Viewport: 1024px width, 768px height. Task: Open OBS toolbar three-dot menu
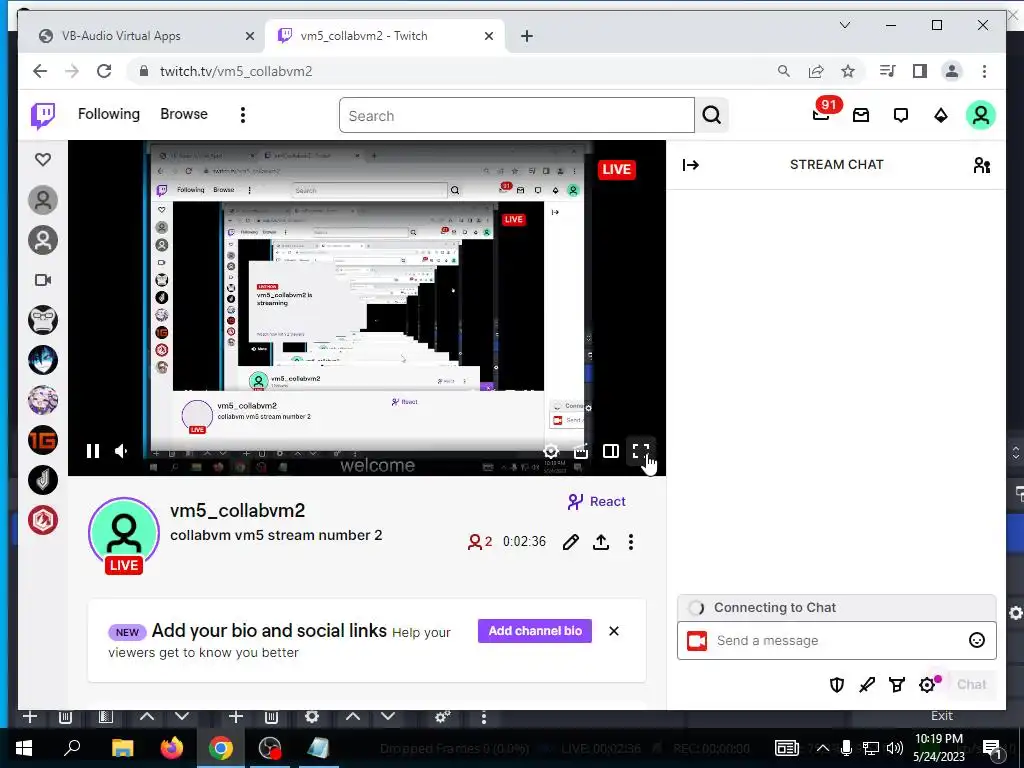pyautogui.click(x=483, y=717)
